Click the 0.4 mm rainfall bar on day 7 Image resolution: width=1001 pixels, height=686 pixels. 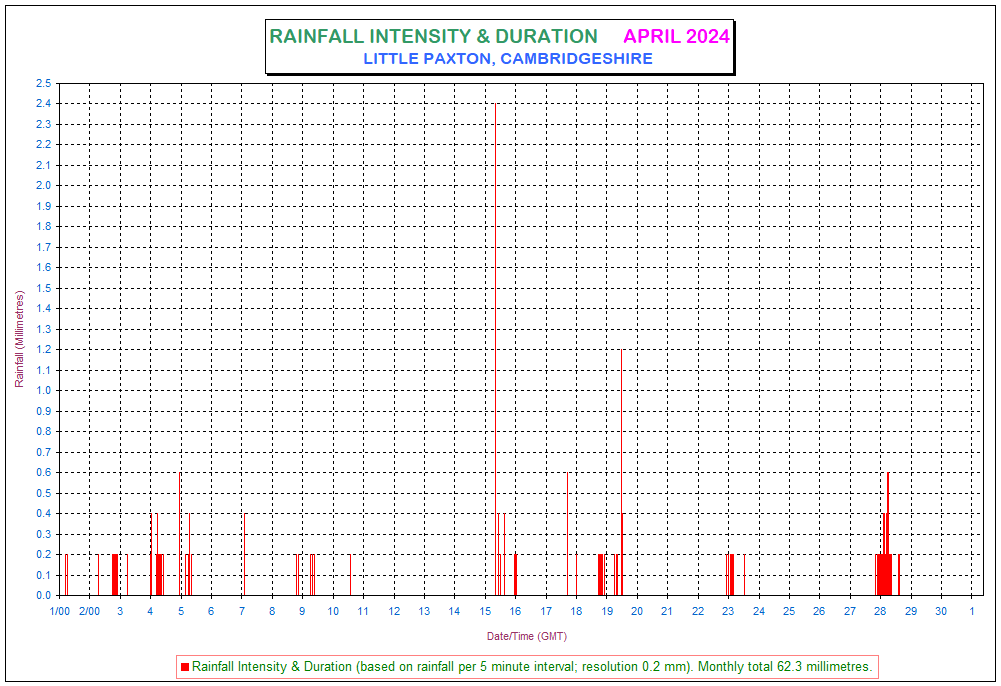click(x=244, y=555)
